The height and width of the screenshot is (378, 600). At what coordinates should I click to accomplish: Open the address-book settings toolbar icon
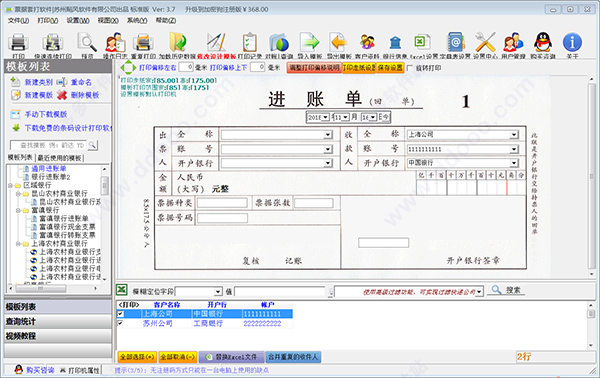[456, 42]
